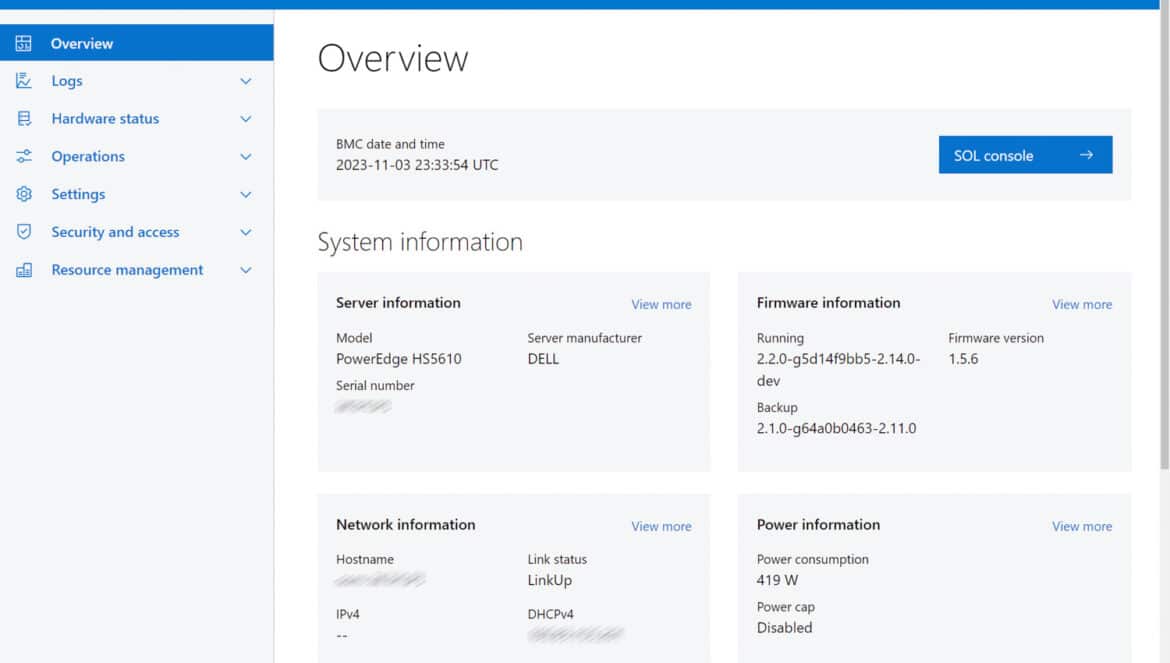Click the power consumption value 419 W

[x=778, y=580]
